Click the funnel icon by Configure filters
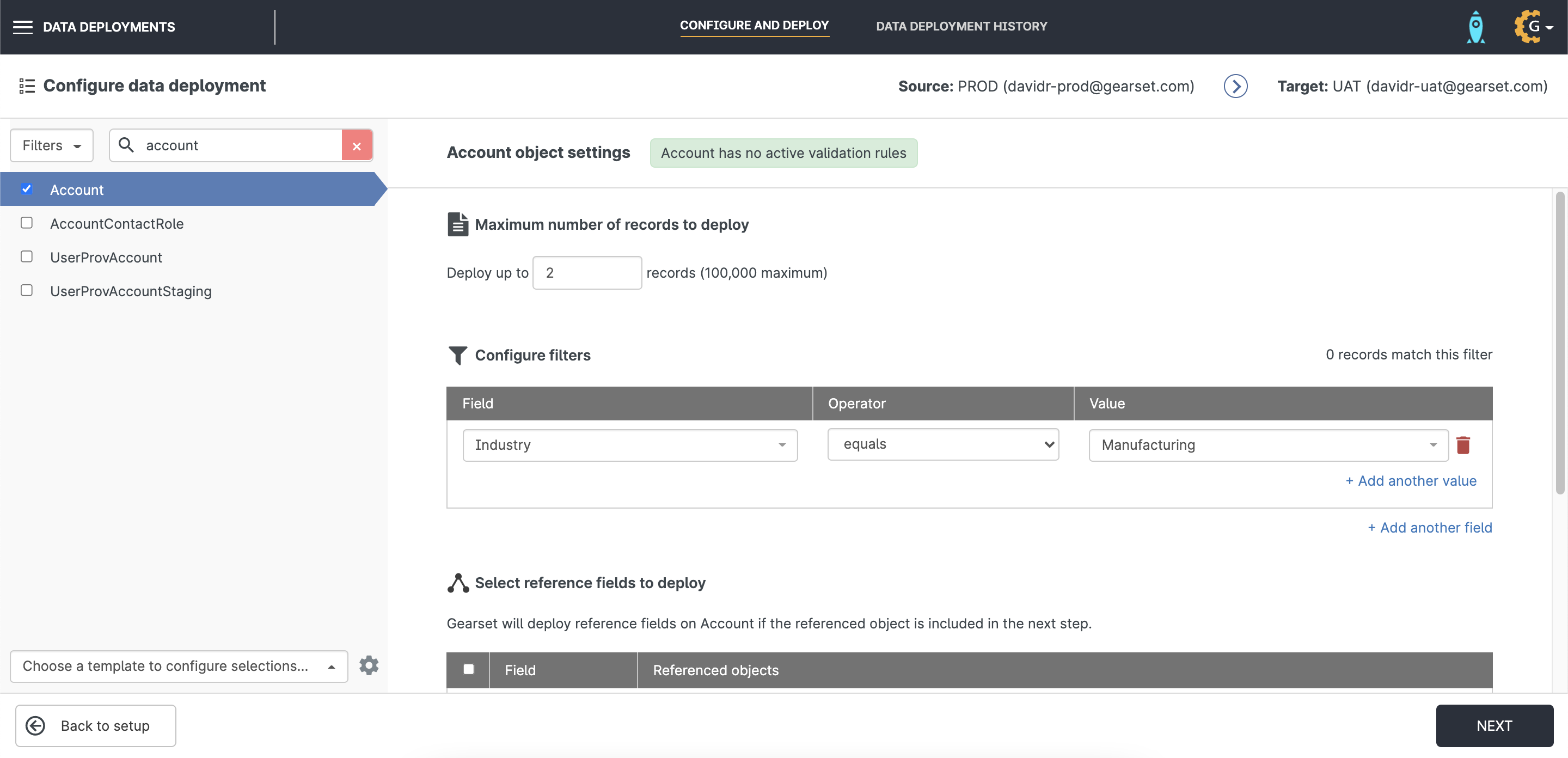 458,355
